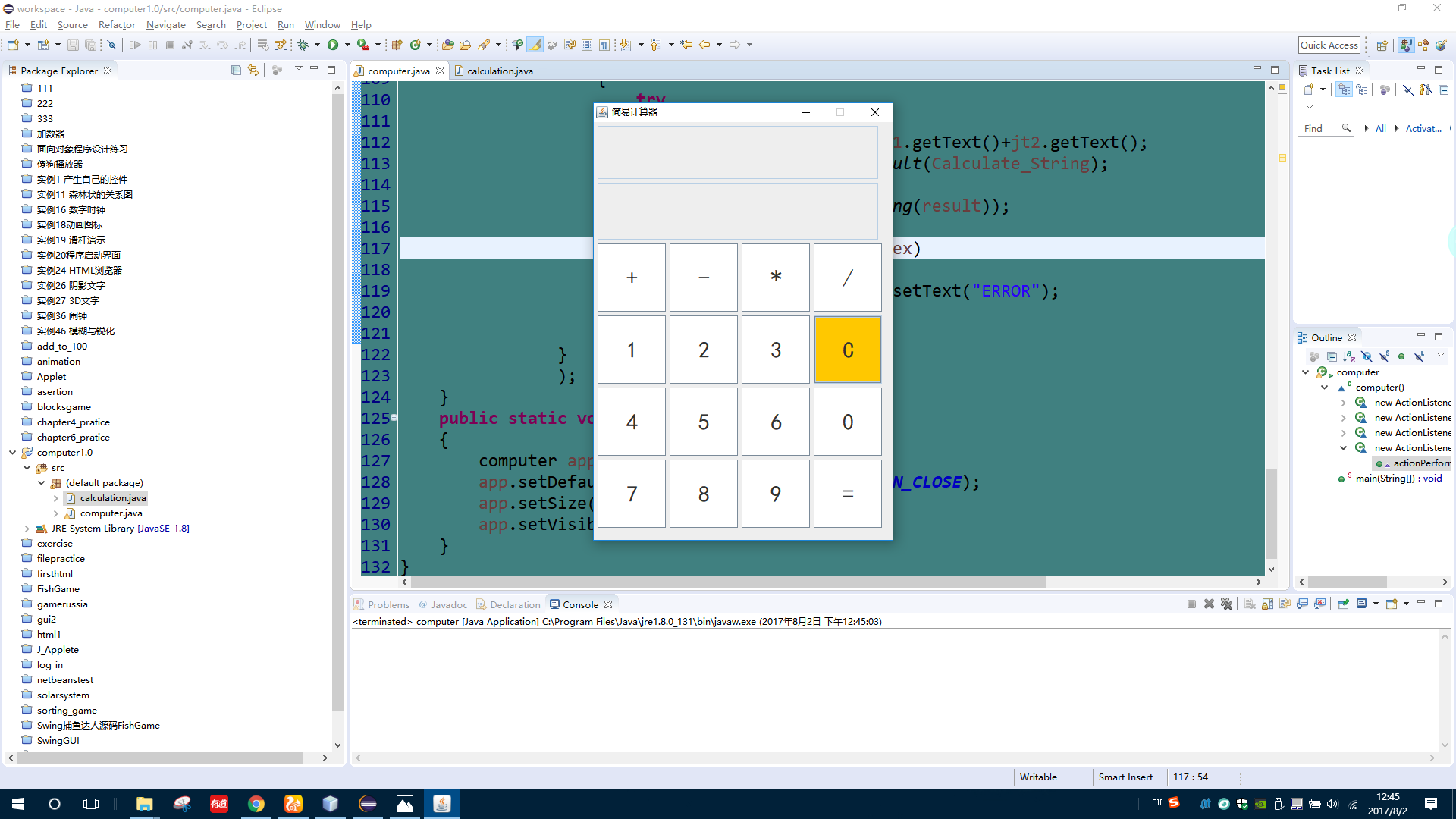
Task: Collapse the src folder node
Action: click(27, 468)
